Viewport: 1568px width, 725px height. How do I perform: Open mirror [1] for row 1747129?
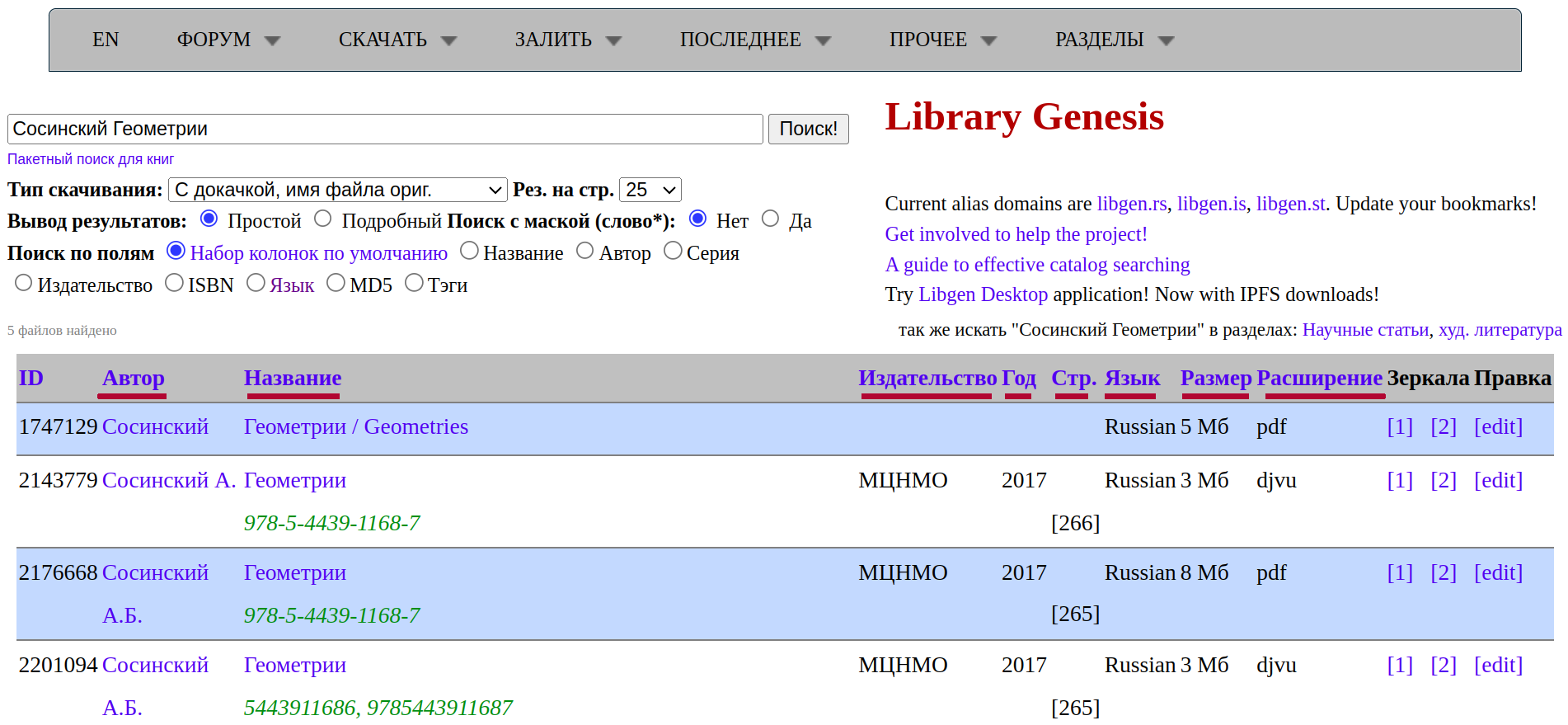click(x=1400, y=426)
